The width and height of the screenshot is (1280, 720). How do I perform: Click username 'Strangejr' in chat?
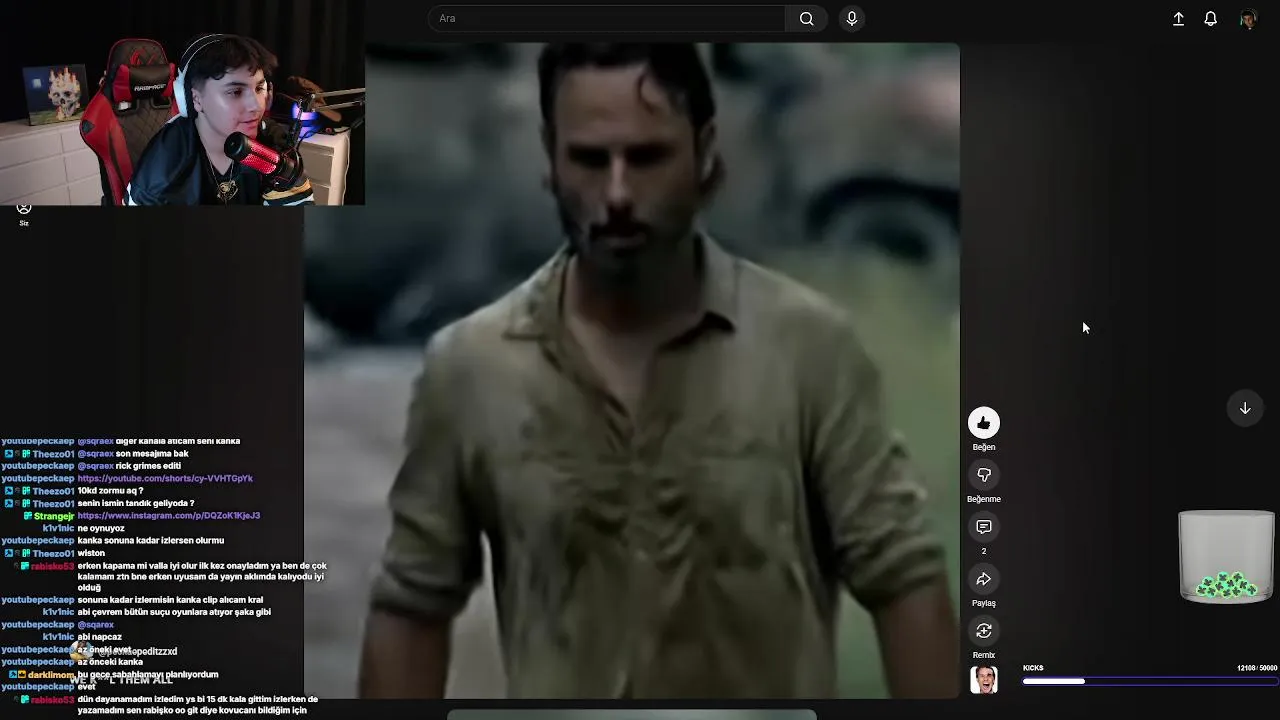[x=54, y=516]
